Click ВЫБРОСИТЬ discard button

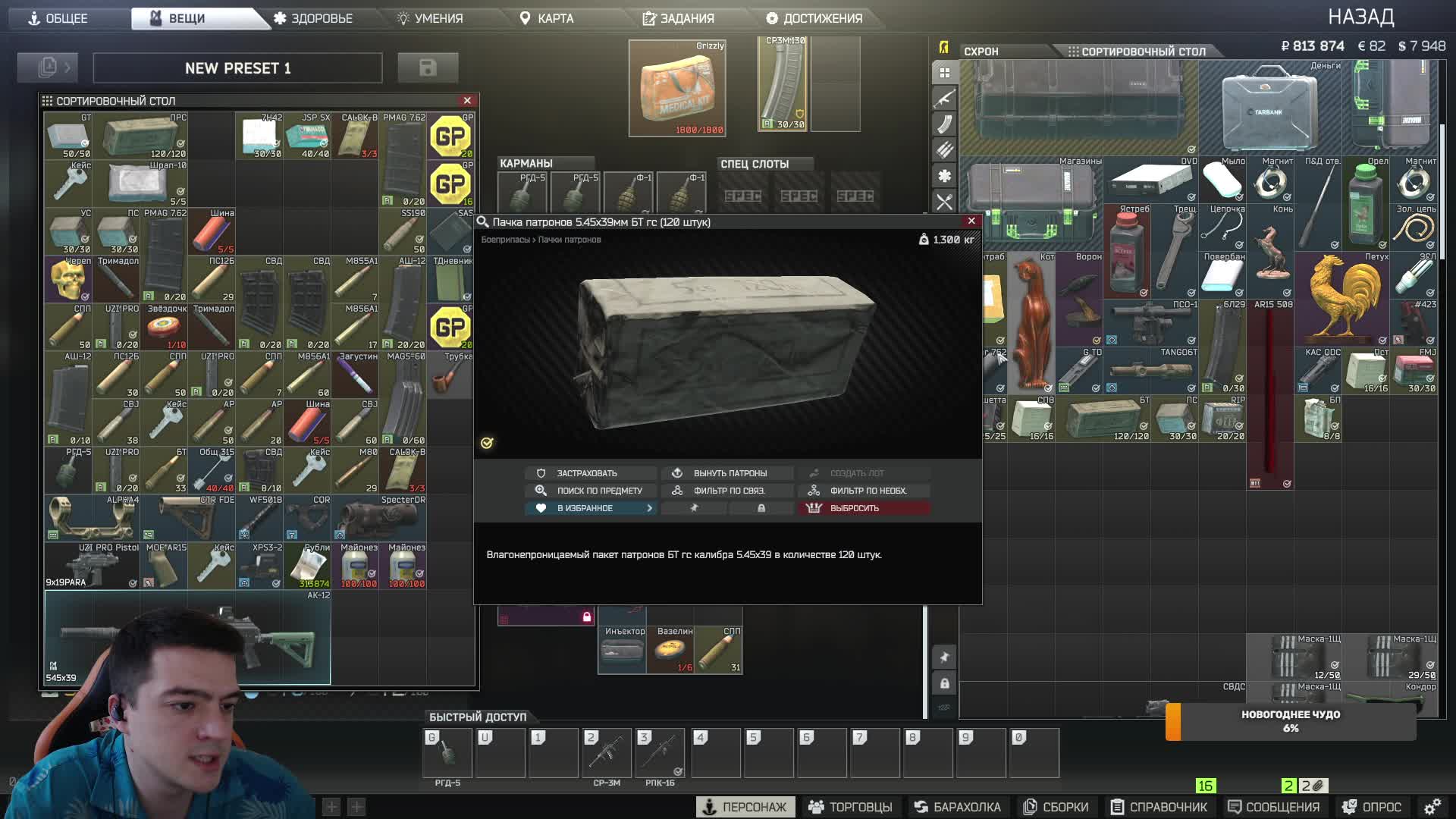863,508
